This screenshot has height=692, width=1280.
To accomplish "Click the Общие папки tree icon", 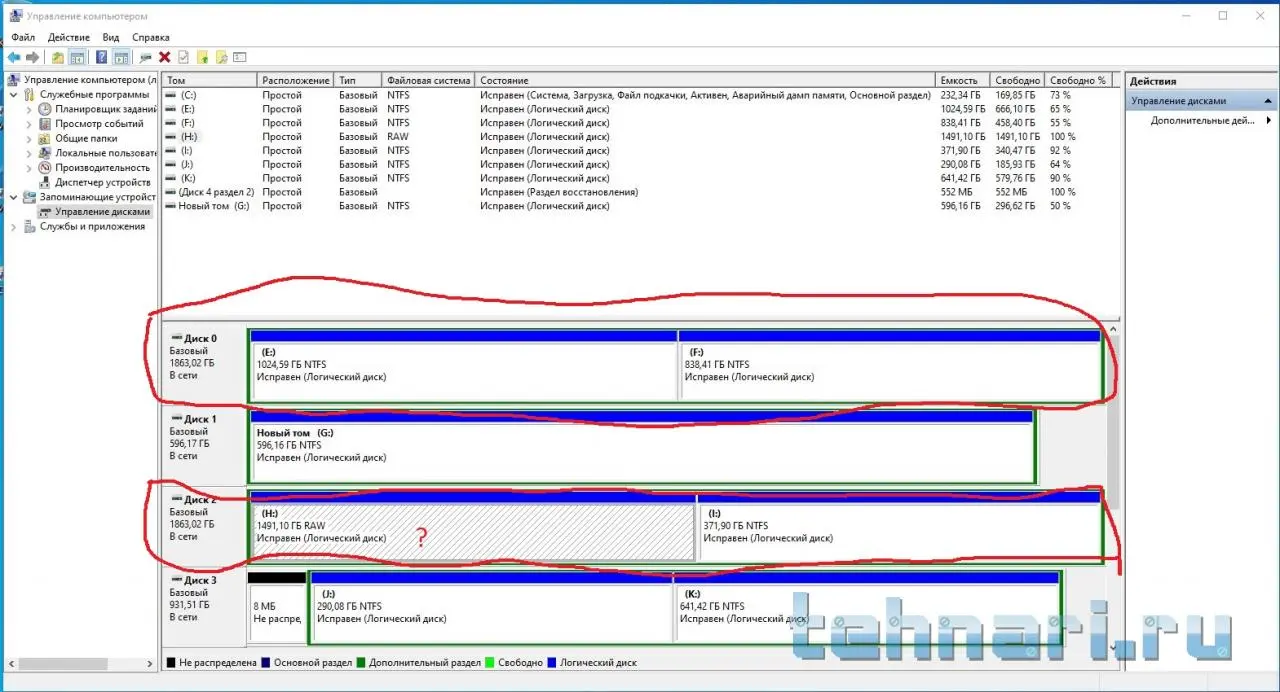I will click(45, 138).
